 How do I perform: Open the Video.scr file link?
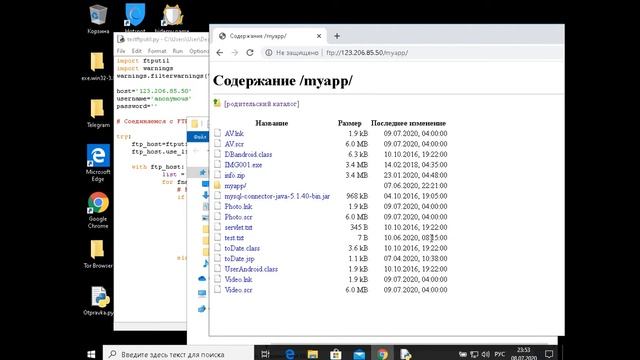tap(238, 290)
